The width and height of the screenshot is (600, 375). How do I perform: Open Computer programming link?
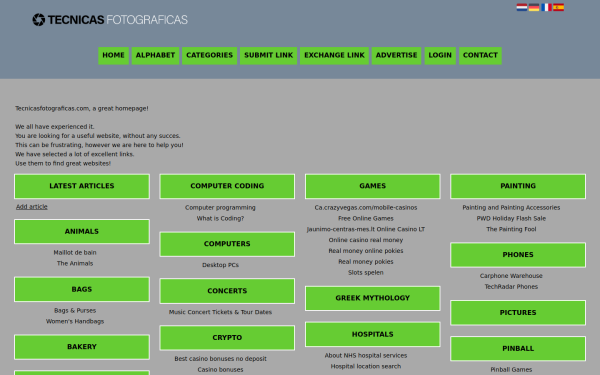point(220,207)
